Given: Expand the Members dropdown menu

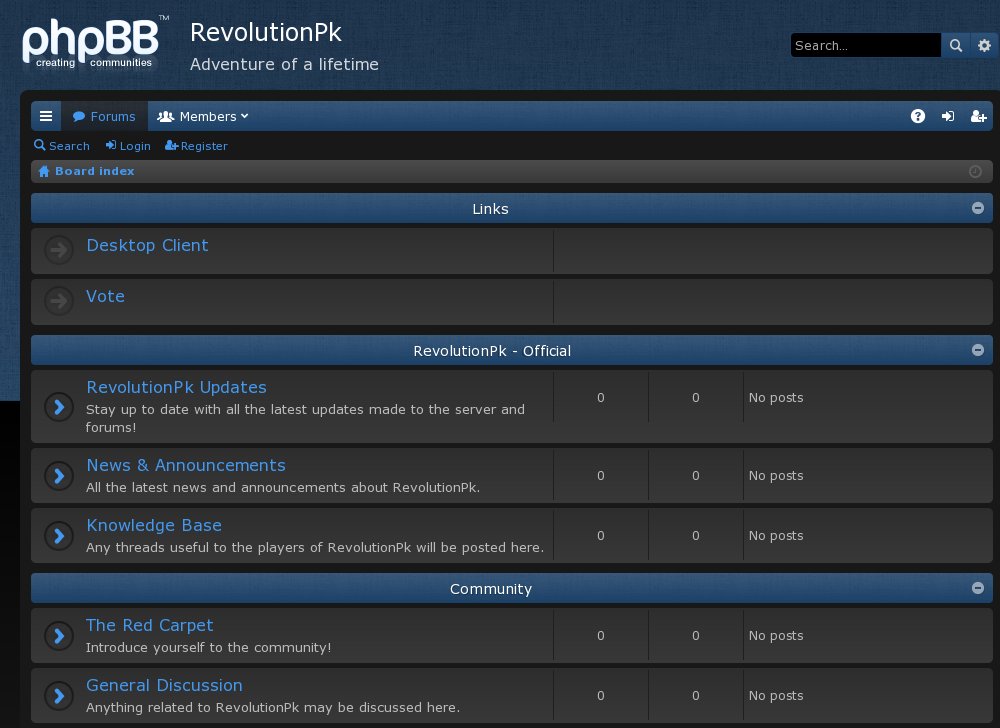Looking at the screenshot, I should click(x=203, y=116).
